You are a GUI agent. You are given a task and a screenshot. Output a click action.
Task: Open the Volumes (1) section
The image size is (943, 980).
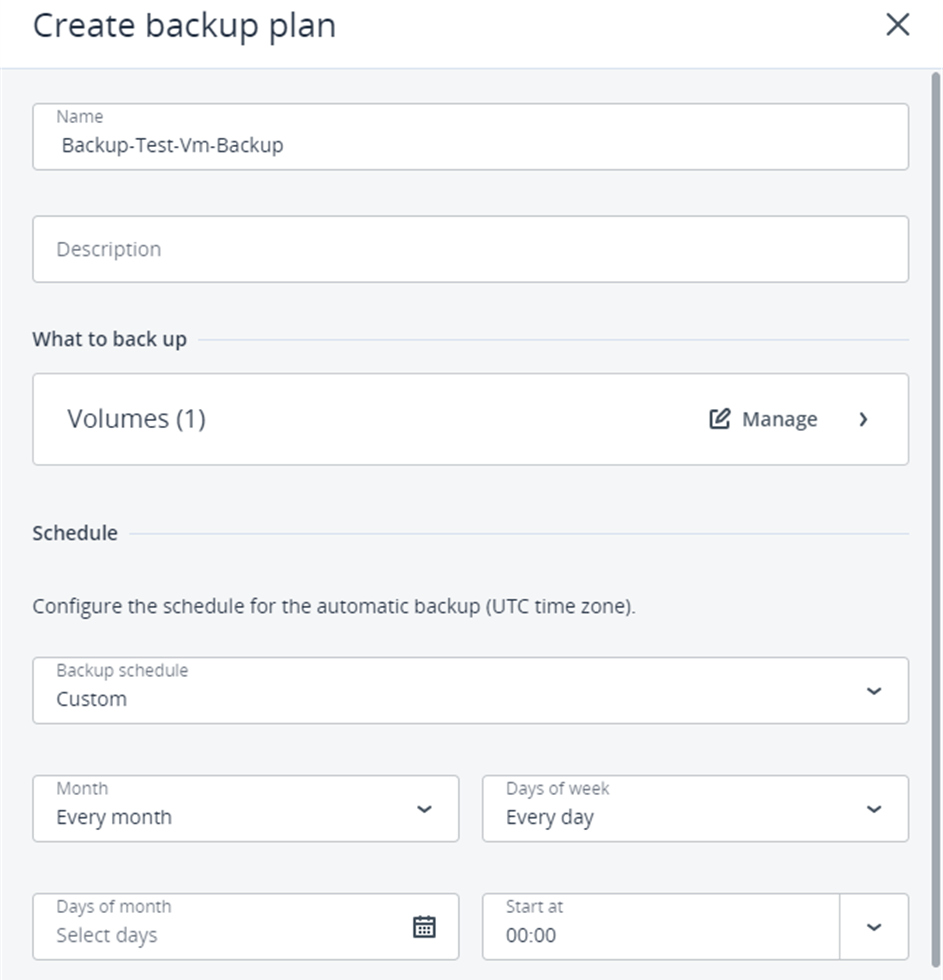tap(137, 419)
